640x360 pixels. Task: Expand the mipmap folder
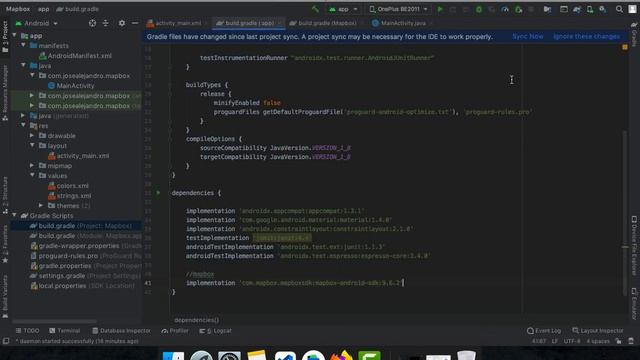[x=32, y=165]
